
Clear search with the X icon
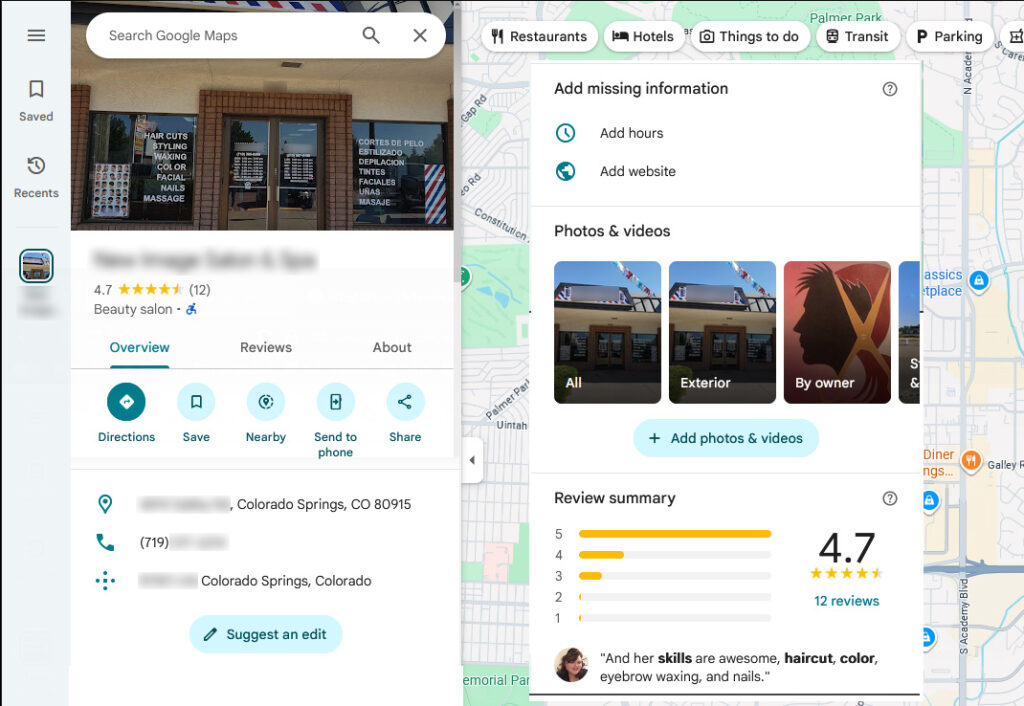(x=420, y=36)
